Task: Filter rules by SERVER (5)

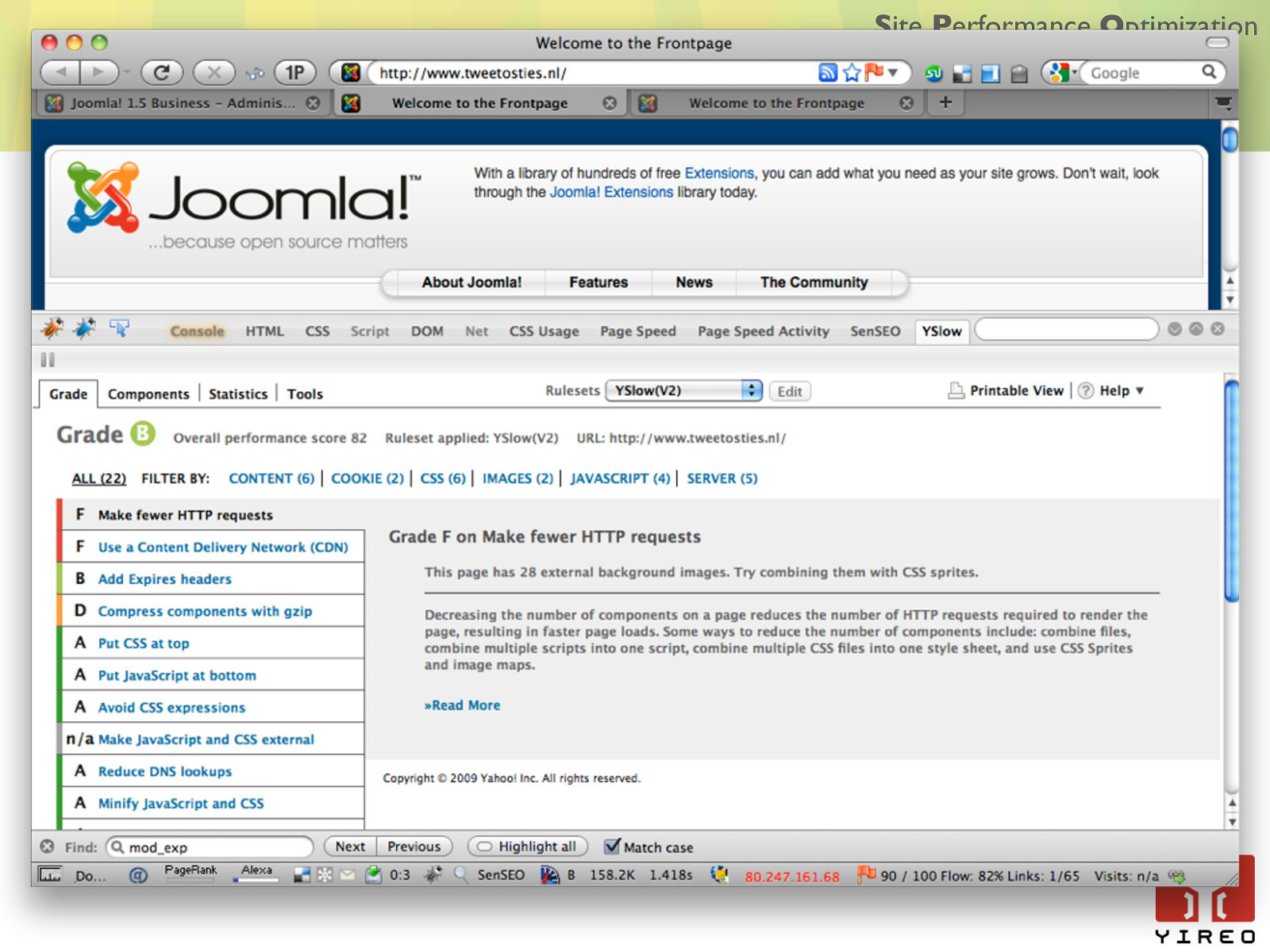Action: click(x=722, y=478)
